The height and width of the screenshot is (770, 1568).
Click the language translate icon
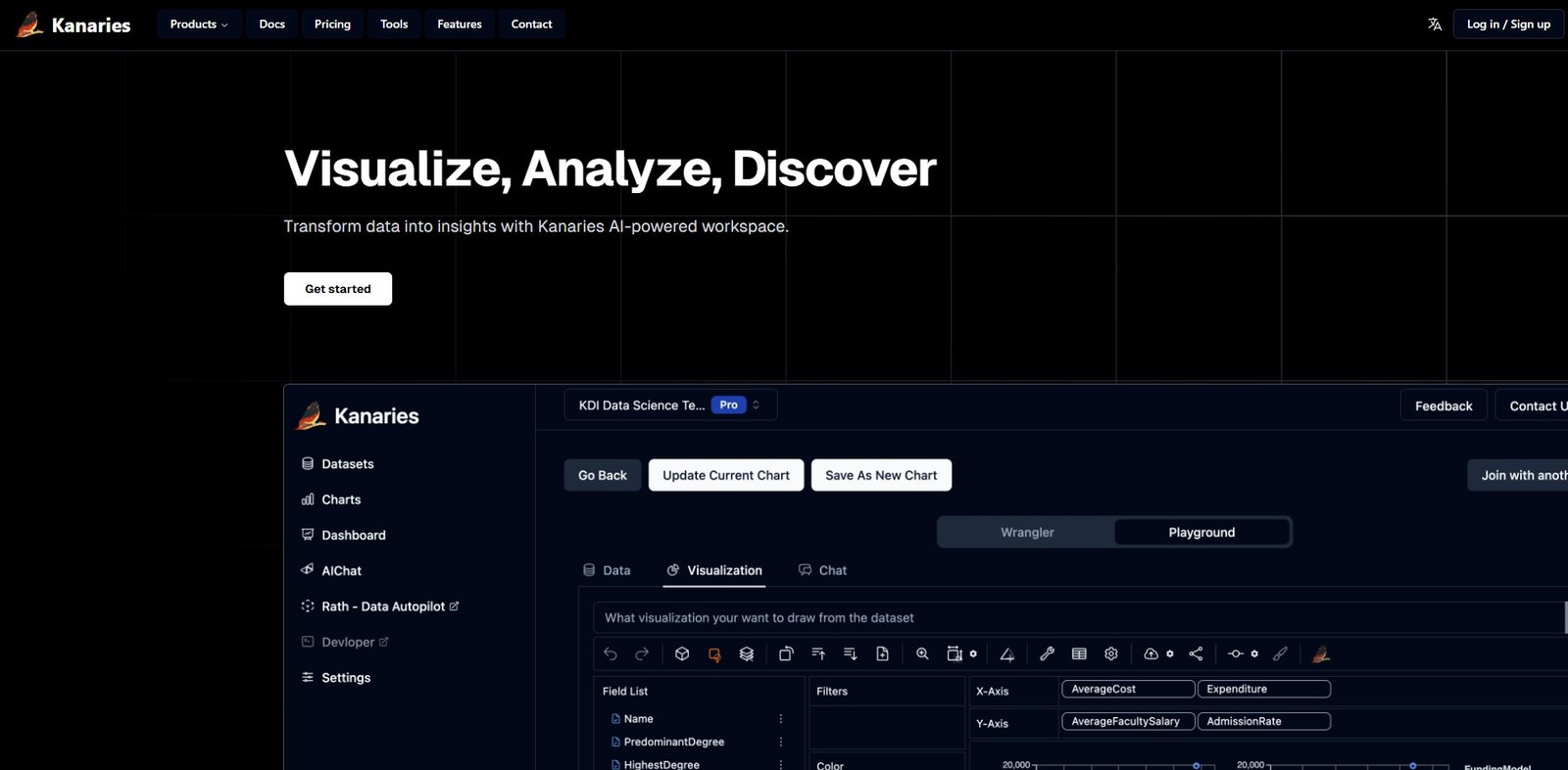pos(1435,24)
